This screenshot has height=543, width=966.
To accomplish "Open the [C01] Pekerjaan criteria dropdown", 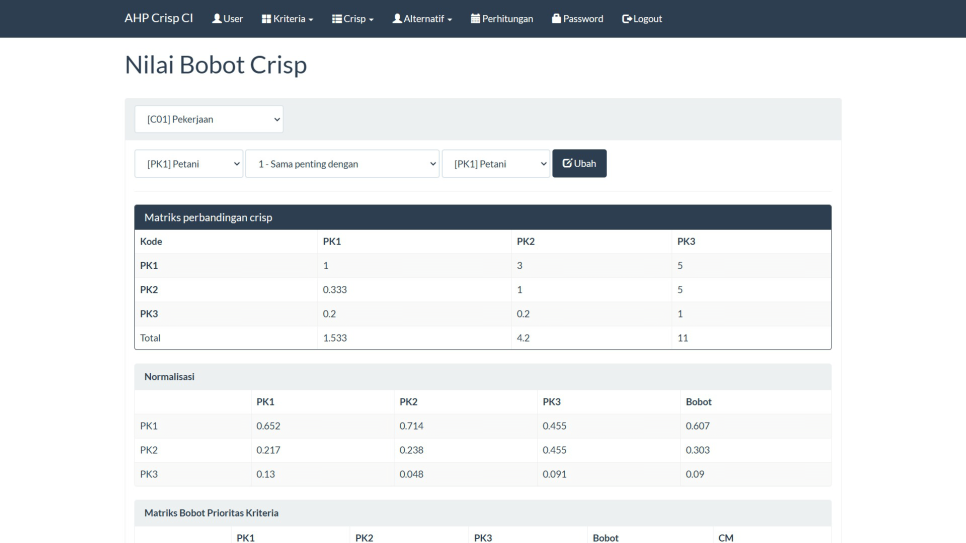I will tap(209, 119).
